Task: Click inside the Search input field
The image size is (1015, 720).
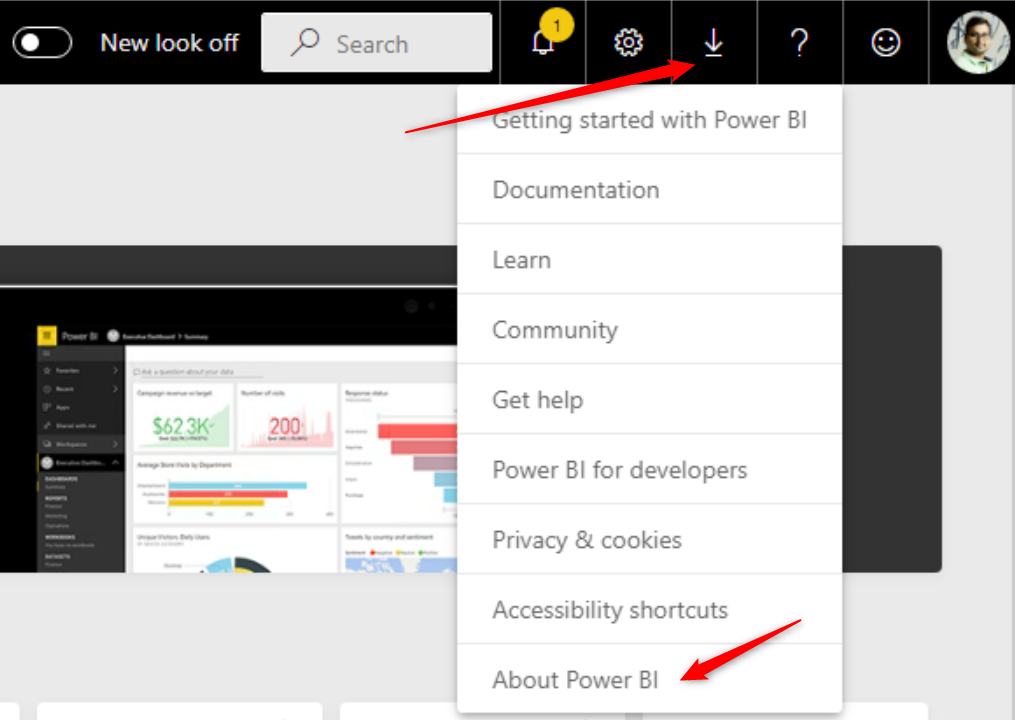Action: 400,43
